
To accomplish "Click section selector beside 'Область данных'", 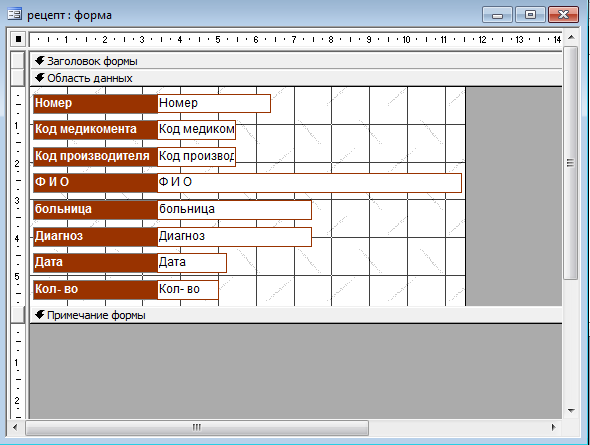I will (18, 77).
